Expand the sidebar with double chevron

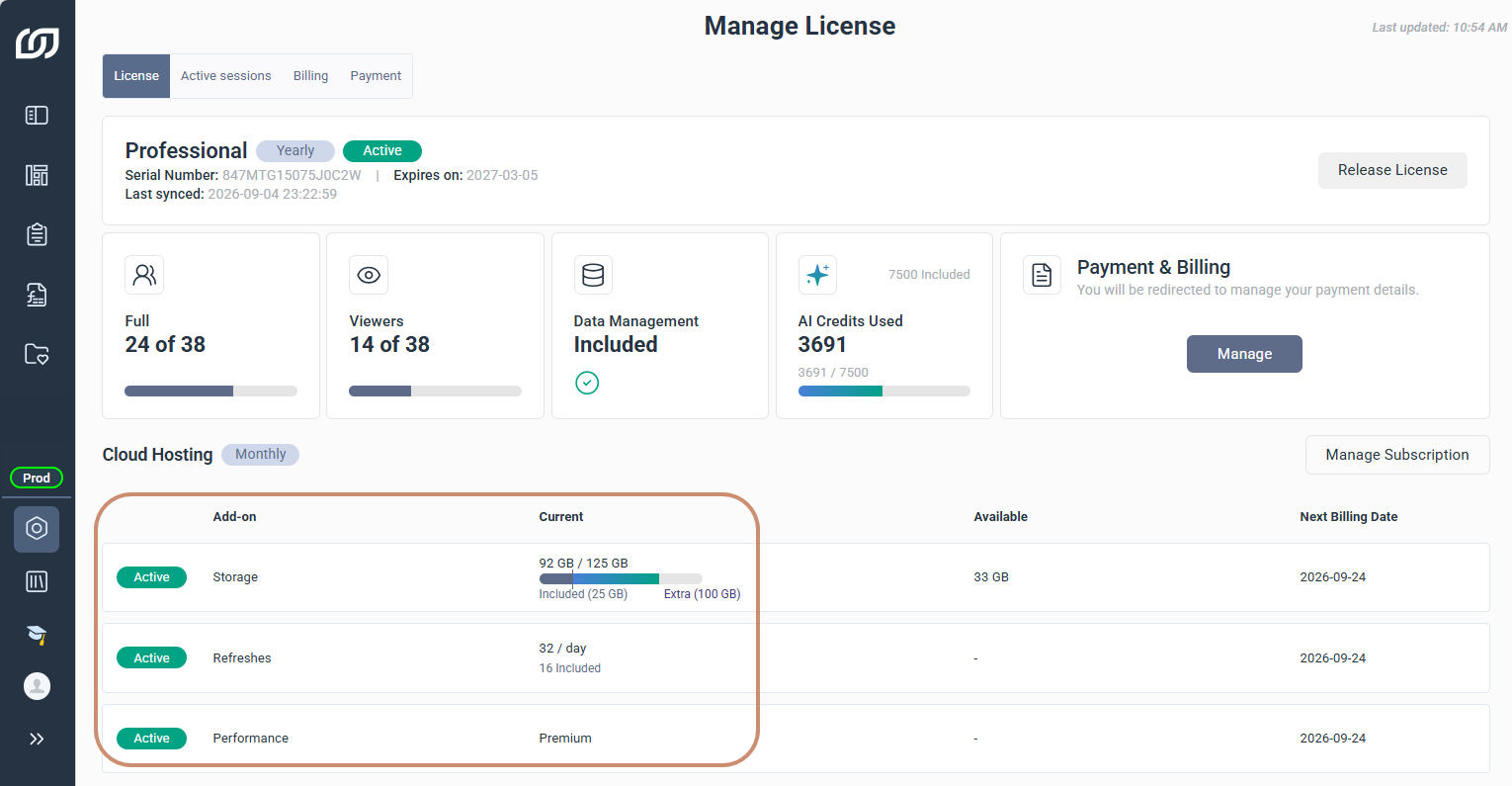pyautogui.click(x=37, y=739)
